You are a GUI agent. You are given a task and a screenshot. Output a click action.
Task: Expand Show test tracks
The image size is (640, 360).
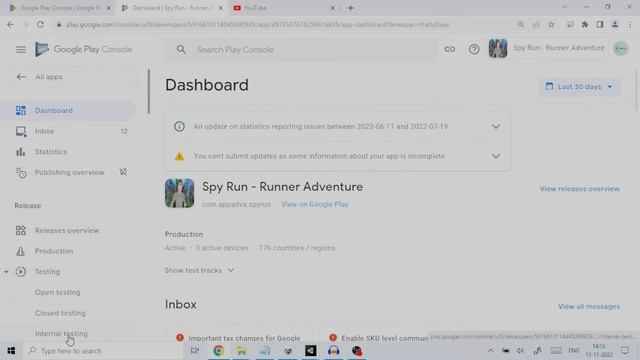pyautogui.click(x=199, y=271)
